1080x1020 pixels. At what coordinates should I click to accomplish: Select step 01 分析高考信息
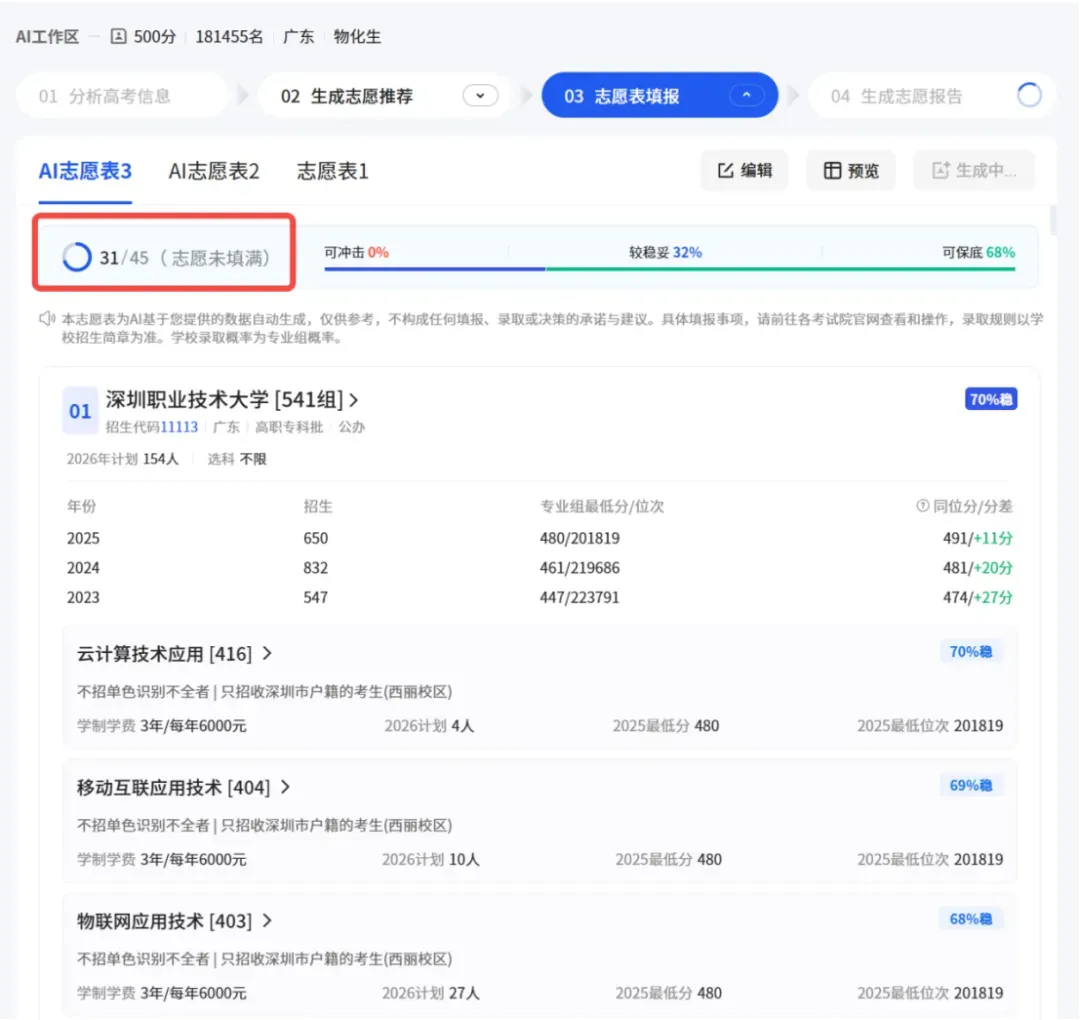(x=122, y=96)
